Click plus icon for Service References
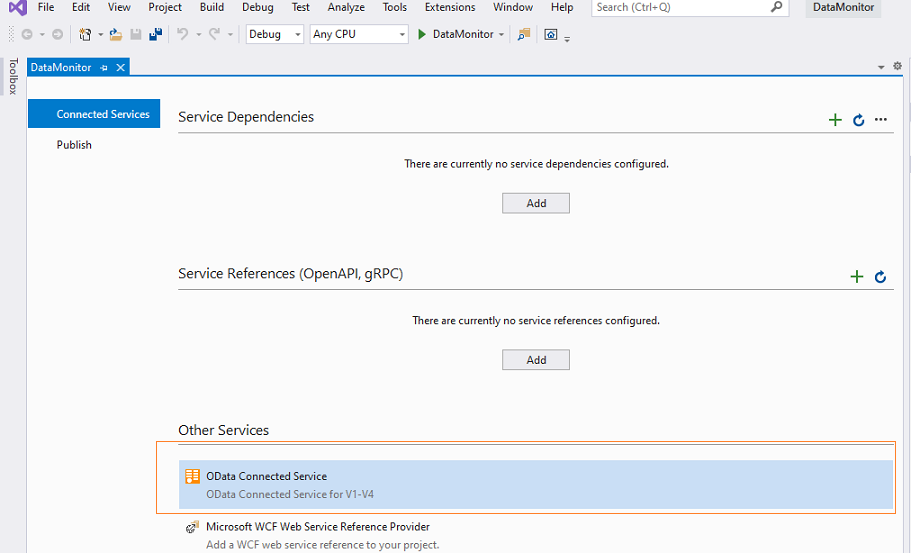Screen dimensions: 911x553 pyautogui.click(x=857, y=276)
